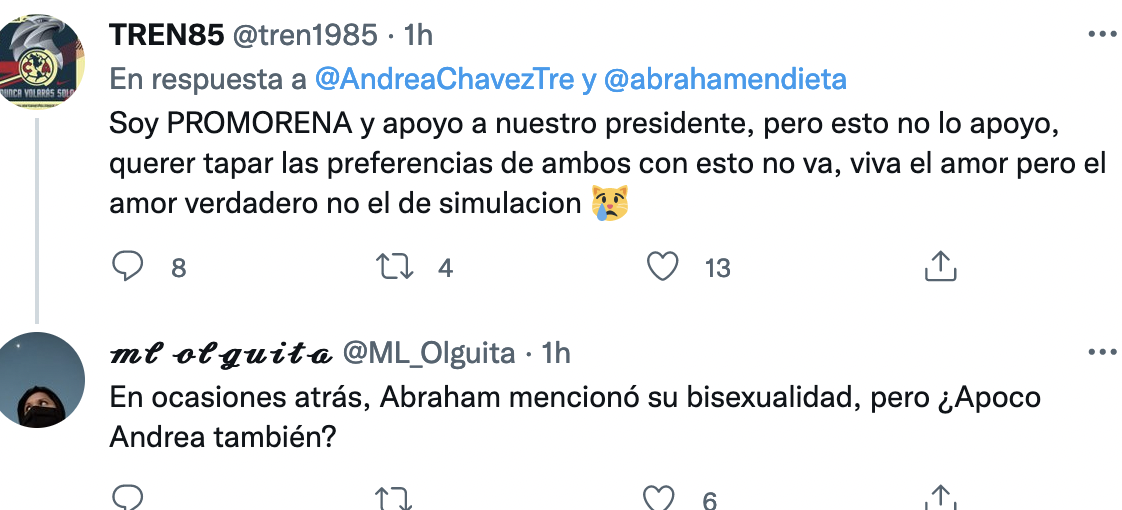Screen dimensions: 1122x510
Task: Open more options for ML_Olguita tweet
Action: click(x=1102, y=351)
